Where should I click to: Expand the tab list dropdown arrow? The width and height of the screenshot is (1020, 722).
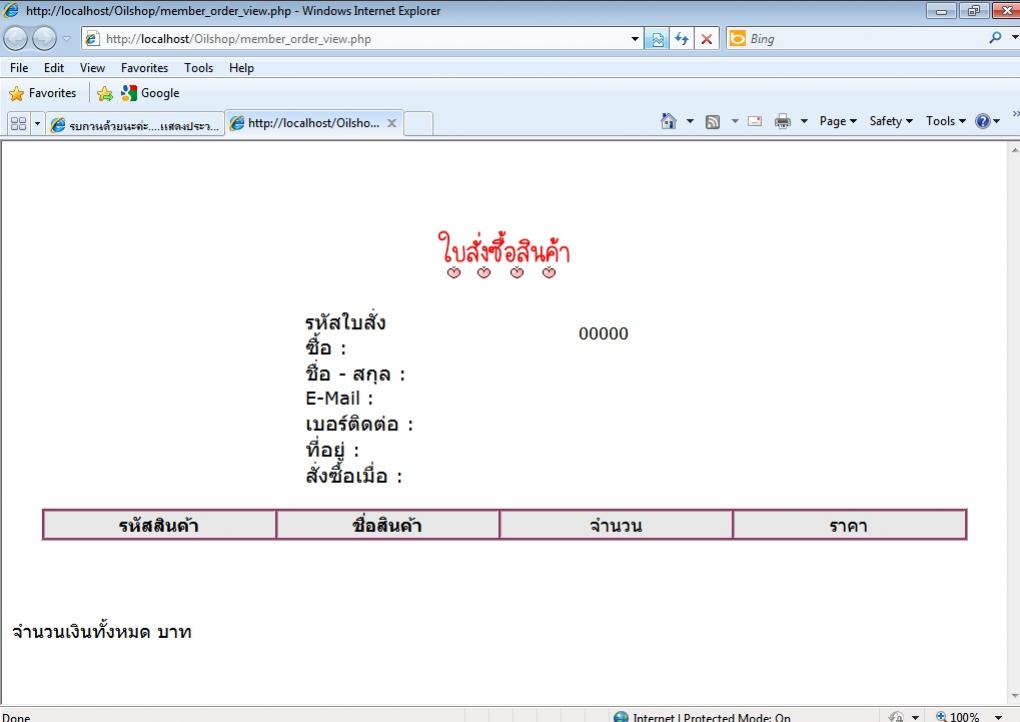point(37,124)
